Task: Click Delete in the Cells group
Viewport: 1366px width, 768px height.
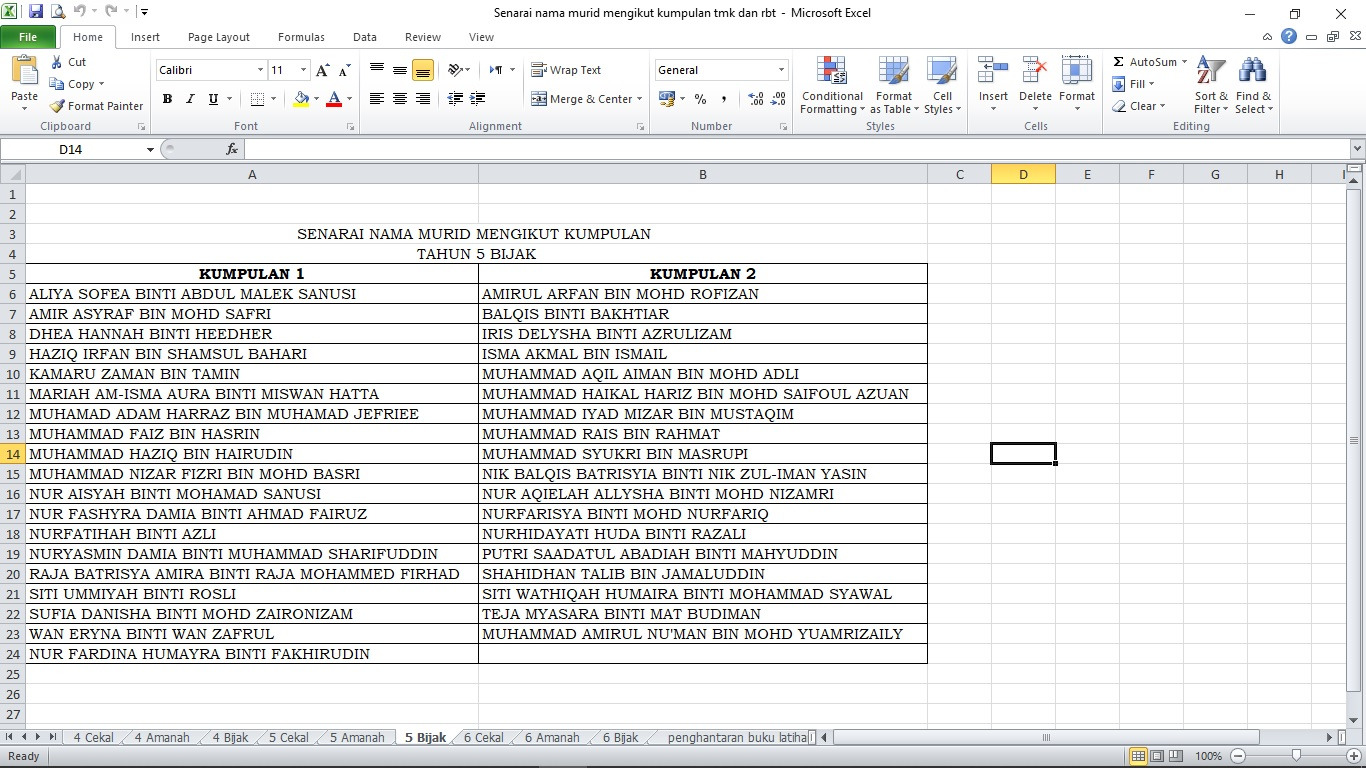Action: [1035, 85]
